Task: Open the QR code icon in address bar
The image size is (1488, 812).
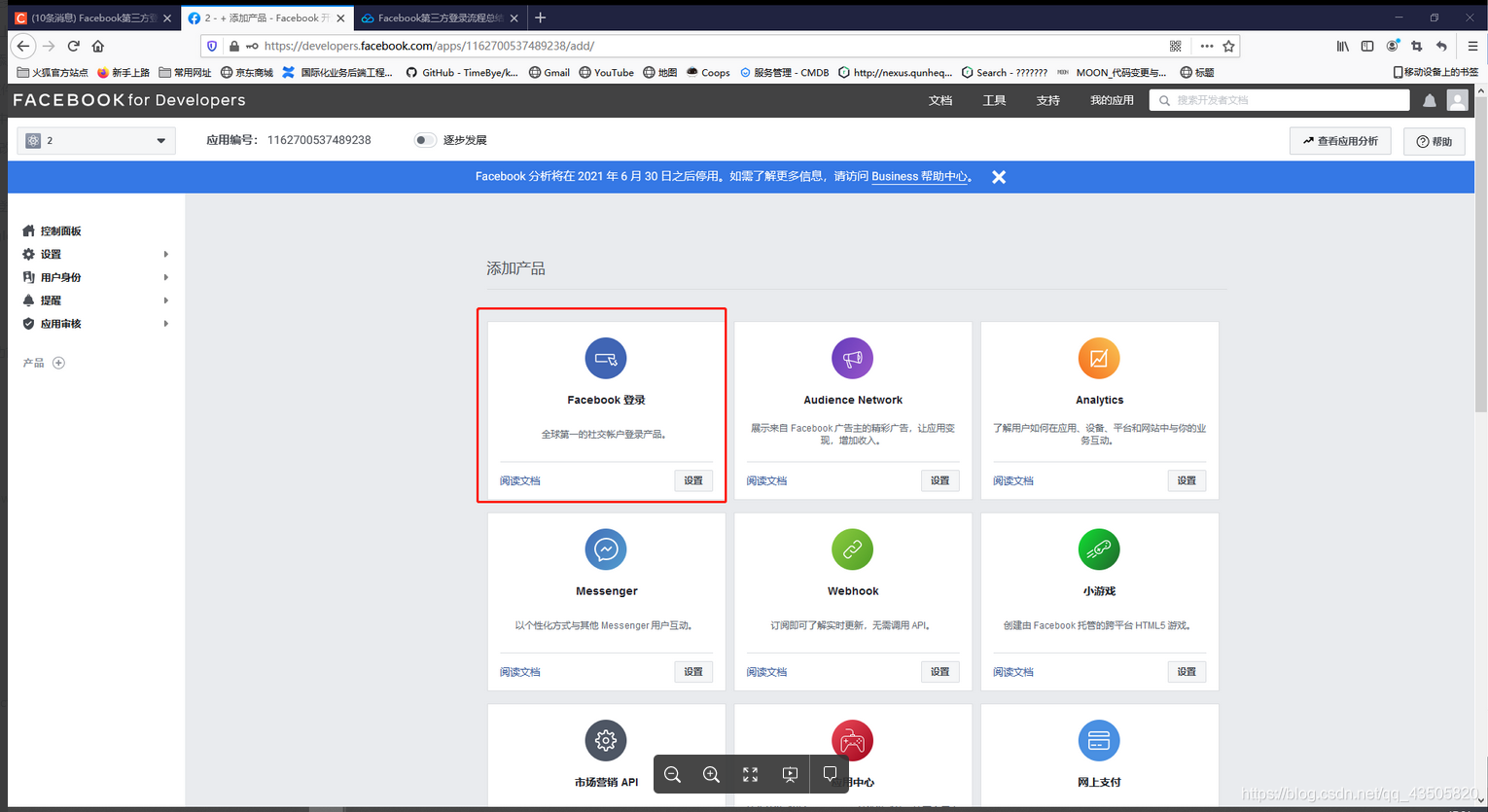Action: [1176, 46]
